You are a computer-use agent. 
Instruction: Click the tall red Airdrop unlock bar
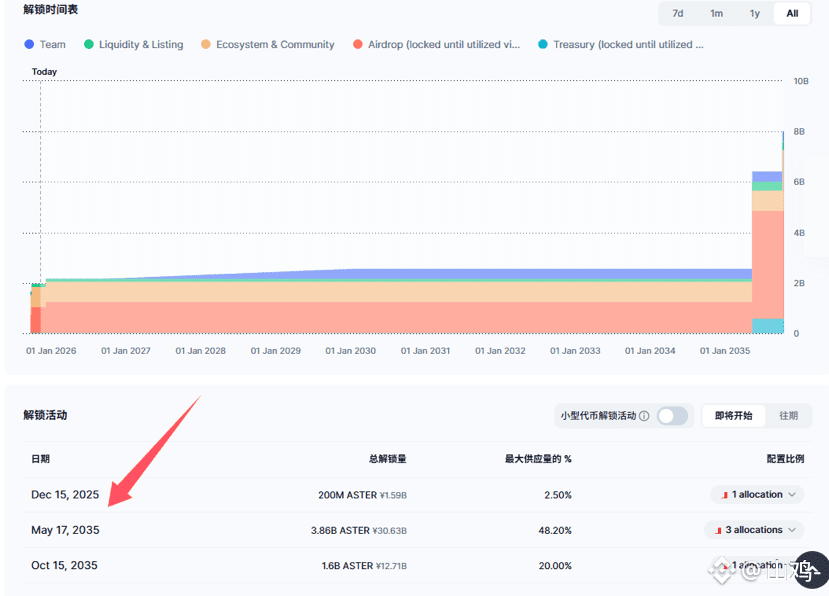pyautogui.click(x=768, y=264)
